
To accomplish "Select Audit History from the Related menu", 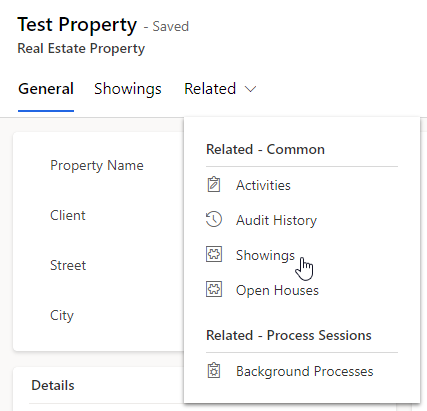I will click(x=276, y=220).
